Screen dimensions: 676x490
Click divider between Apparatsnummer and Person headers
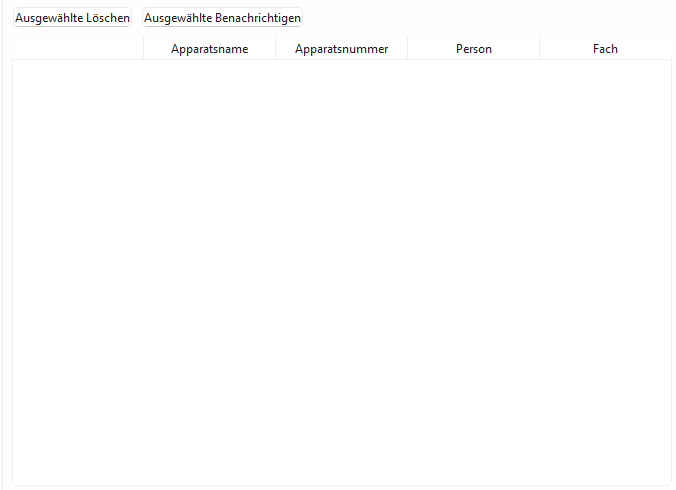[407, 48]
